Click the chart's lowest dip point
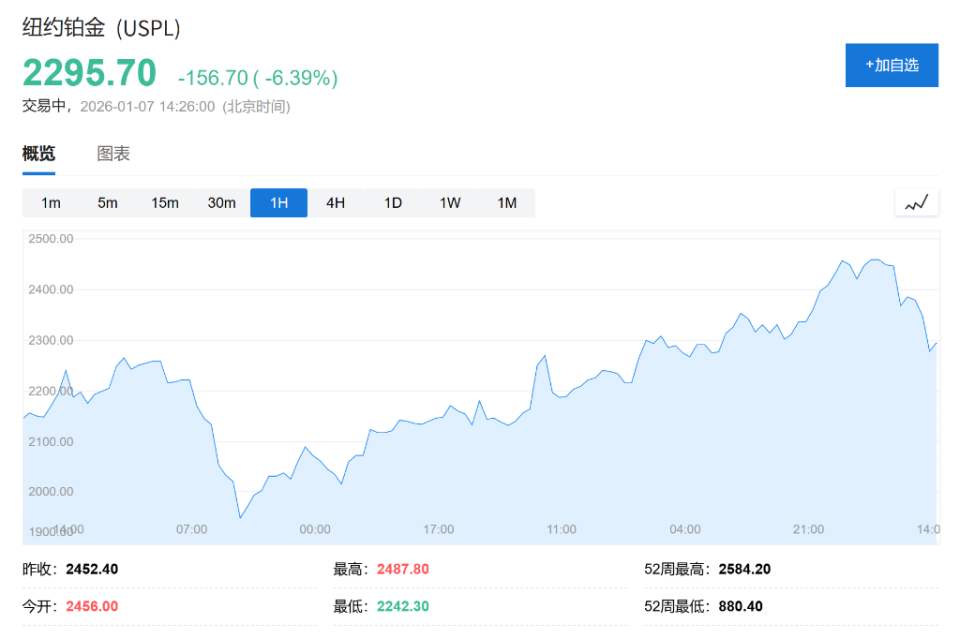Viewport: 960px width, 638px height. [240, 517]
